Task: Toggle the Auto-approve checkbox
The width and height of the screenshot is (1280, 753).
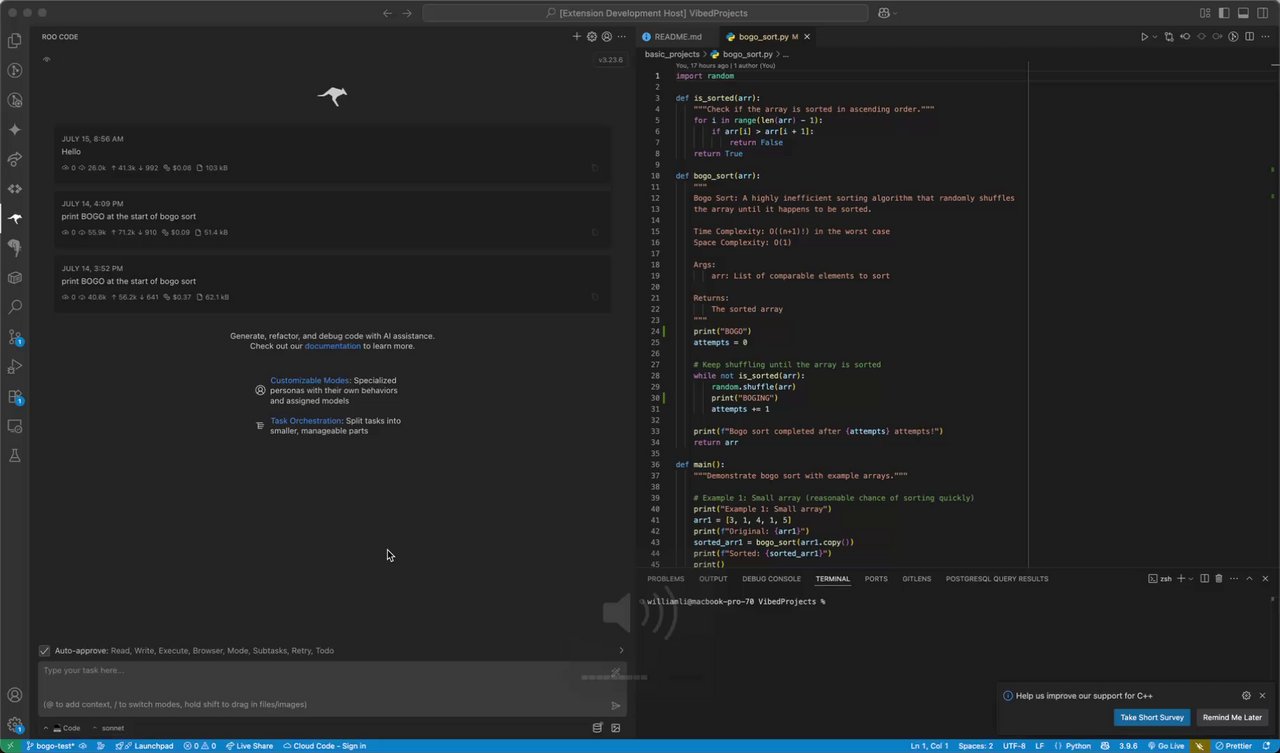Action: pos(44,651)
